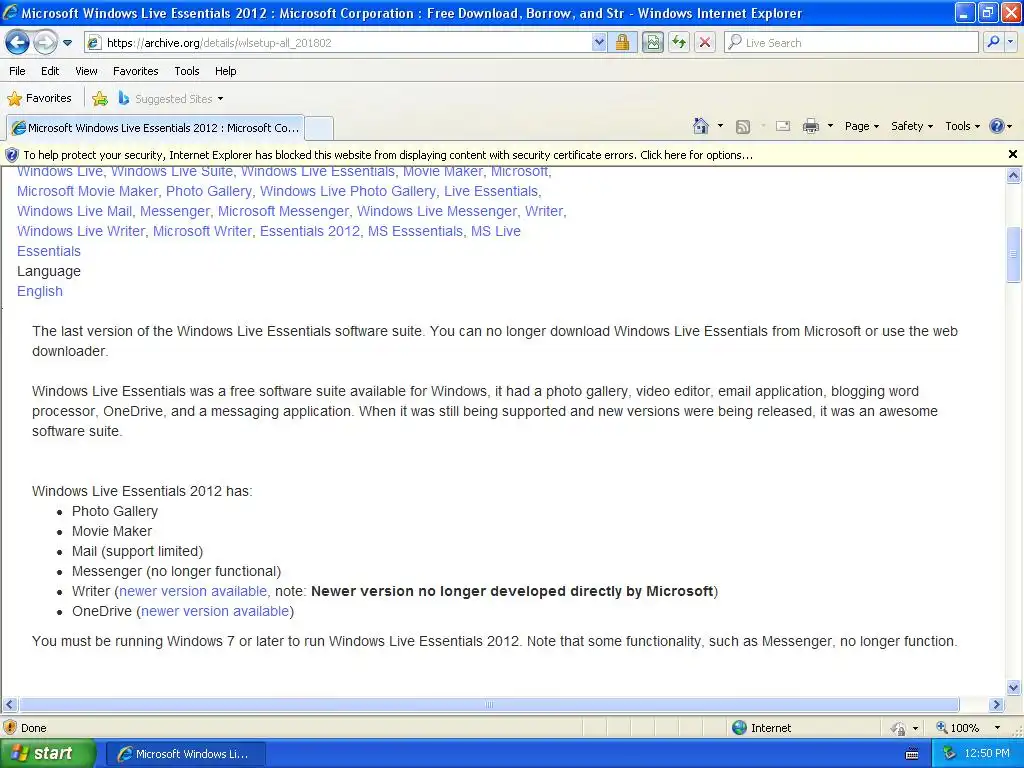
Task: Click Add to Favorites Bar icon
Action: click(x=100, y=99)
